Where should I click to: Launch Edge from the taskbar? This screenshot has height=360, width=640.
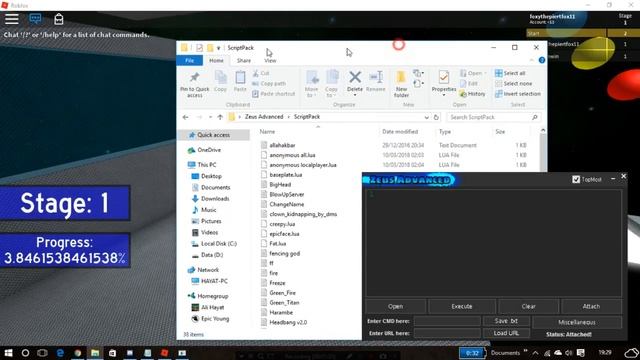(60, 353)
